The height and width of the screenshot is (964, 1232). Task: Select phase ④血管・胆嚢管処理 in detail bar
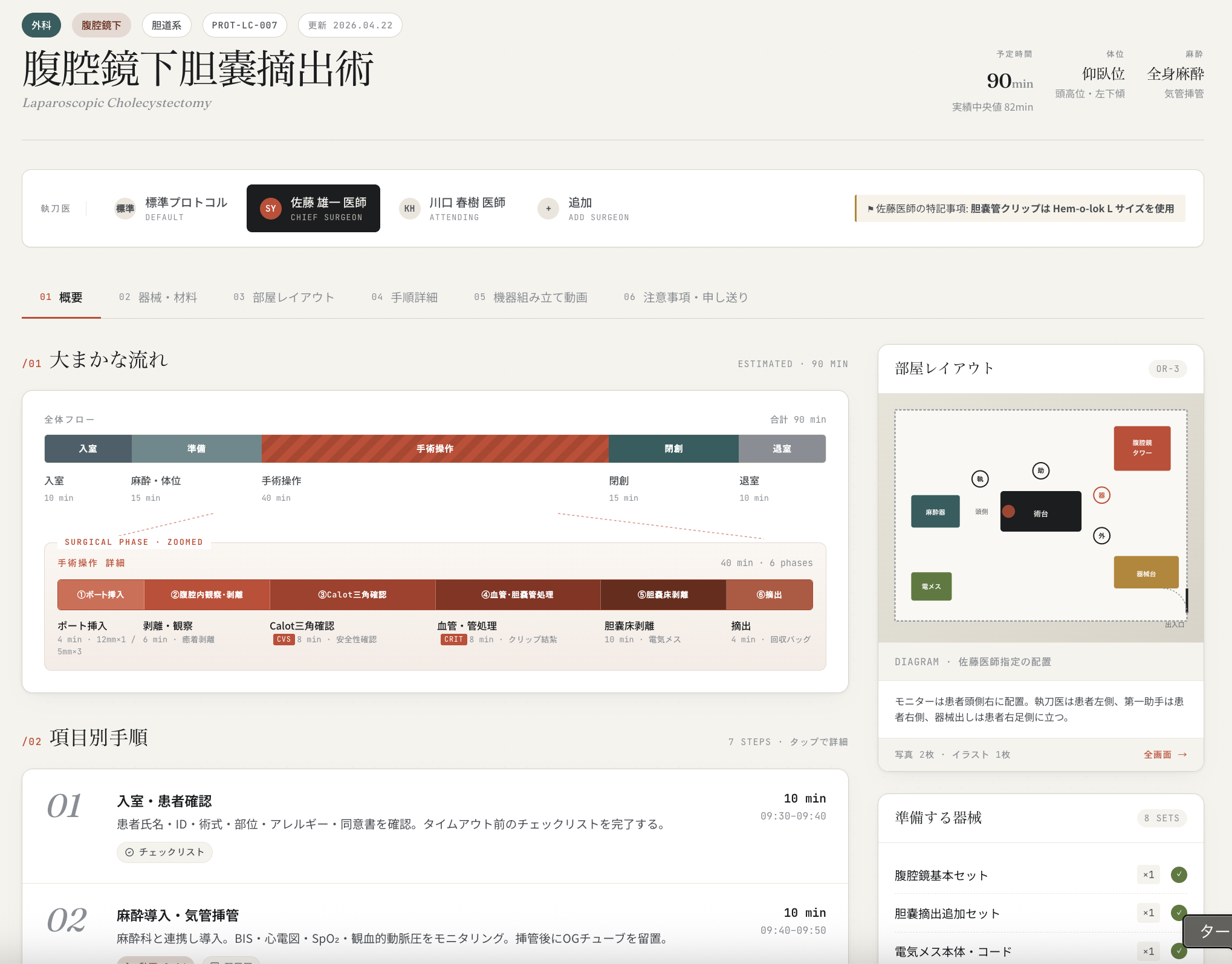tap(517, 594)
